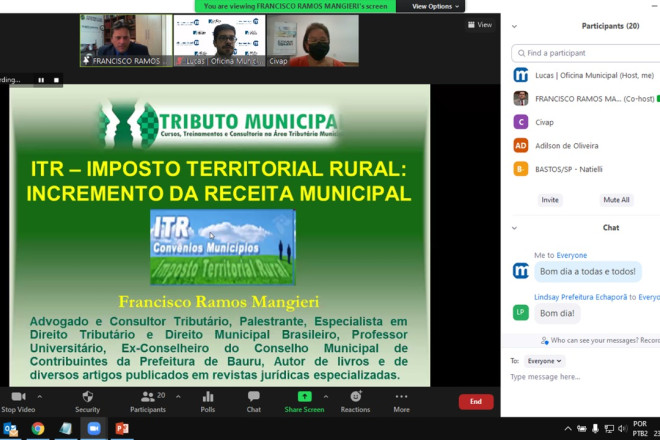Open Participants panel from toolbar icon

(x=148, y=397)
